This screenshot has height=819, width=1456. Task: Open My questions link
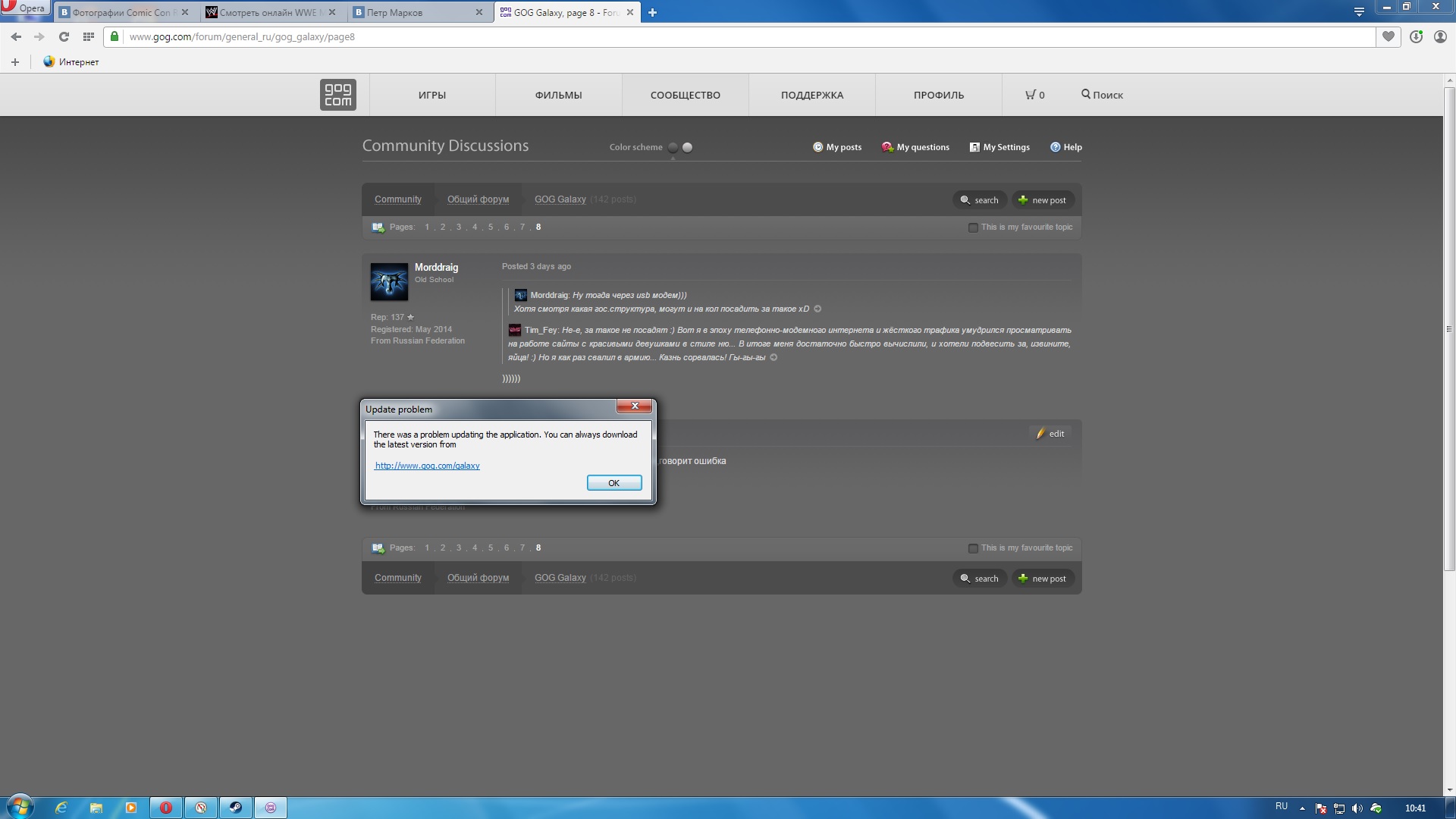(915, 147)
